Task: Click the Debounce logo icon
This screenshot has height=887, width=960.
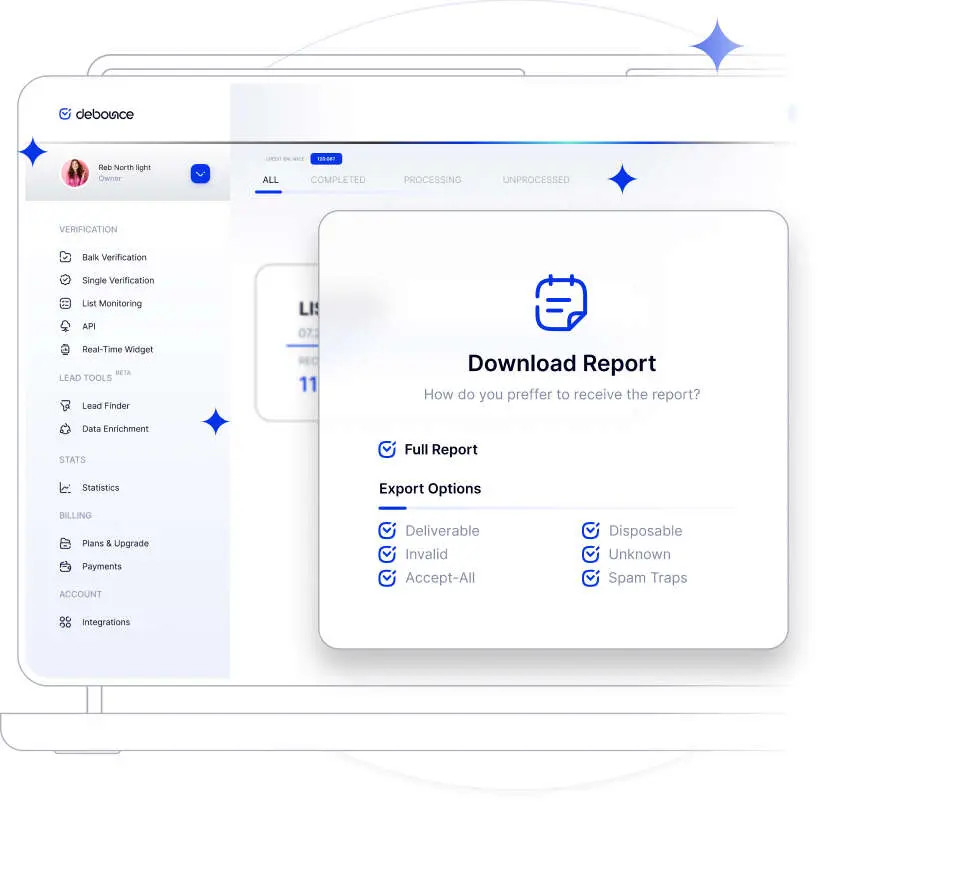Action: point(65,114)
